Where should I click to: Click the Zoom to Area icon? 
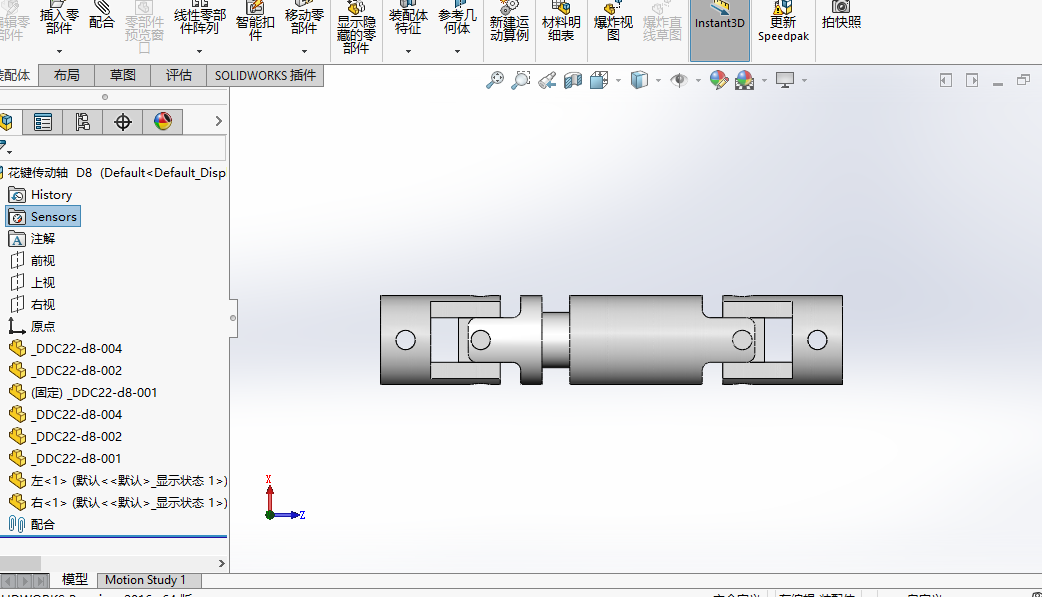(x=521, y=80)
